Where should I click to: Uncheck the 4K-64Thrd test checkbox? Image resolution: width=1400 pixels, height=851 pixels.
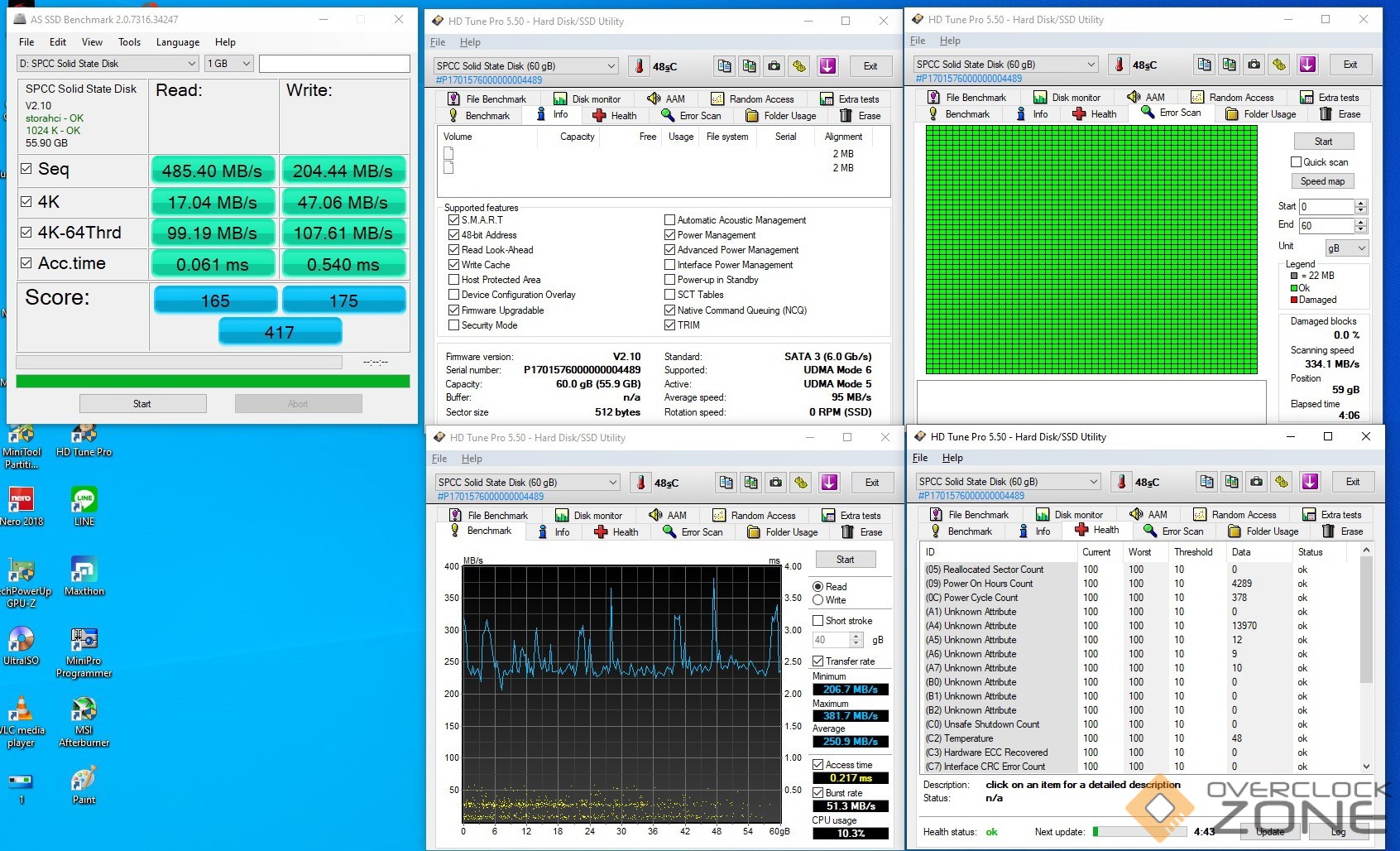(x=26, y=233)
